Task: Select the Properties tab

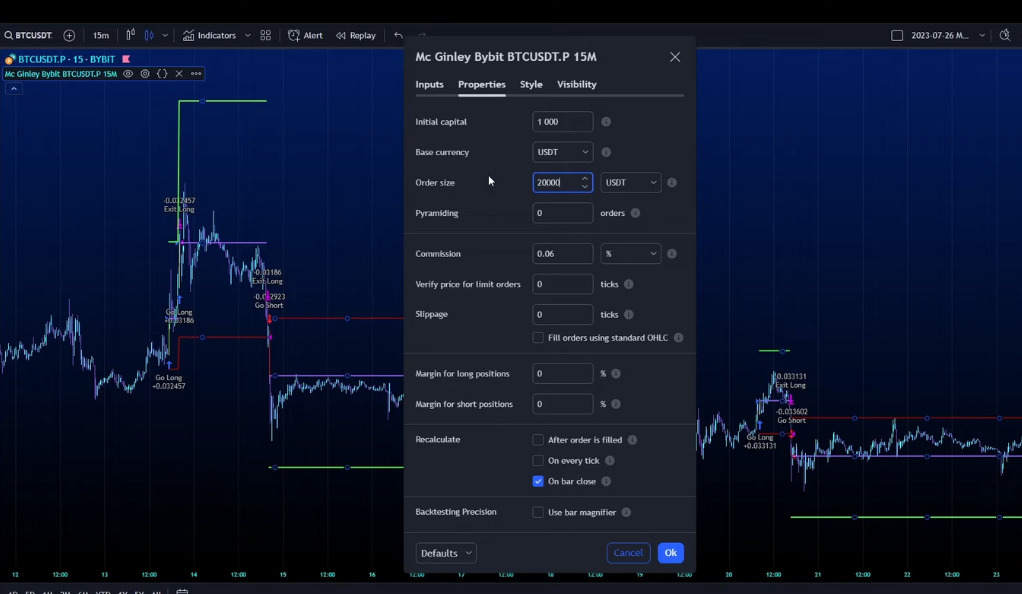Action: [482, 84]
